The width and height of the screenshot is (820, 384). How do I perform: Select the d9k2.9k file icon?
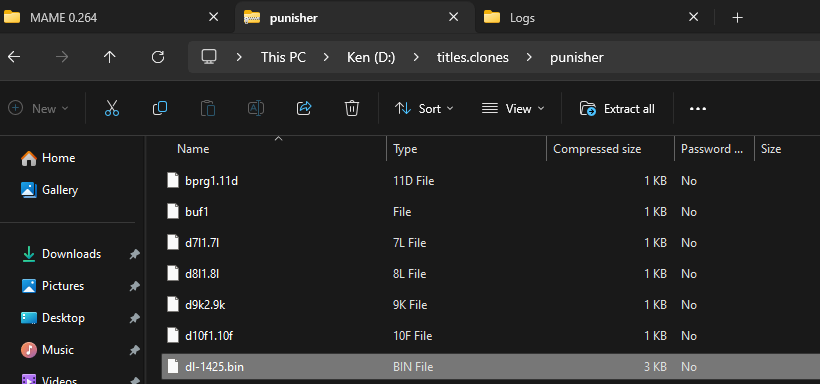(x=173, y=304)
